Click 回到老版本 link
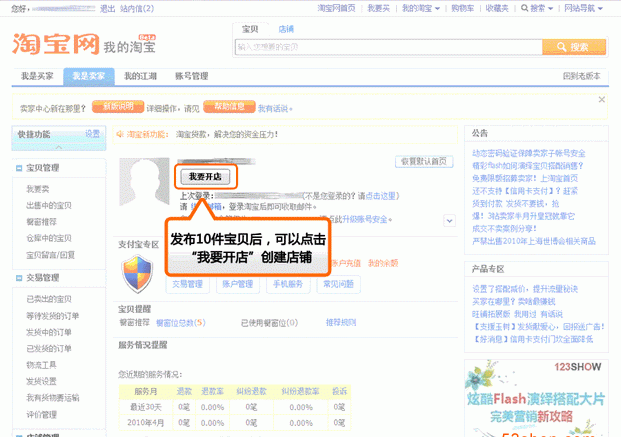Viewport: 621px width, 437px height. point(581,76)
